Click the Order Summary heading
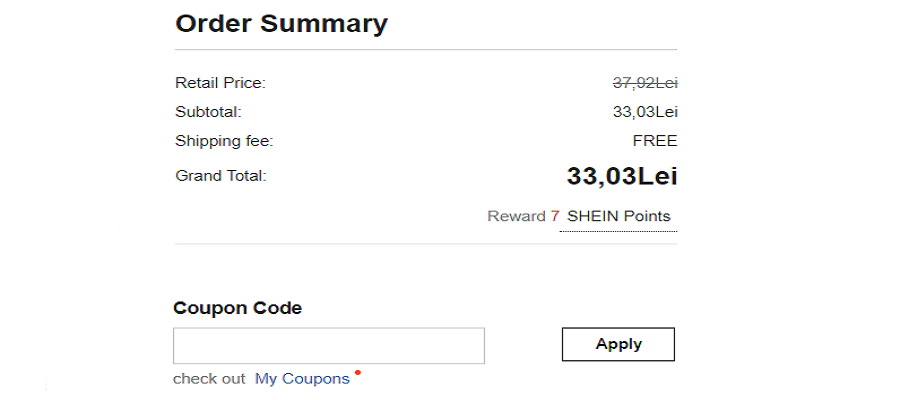This screenshot has height=400, width=900. pos(281,24)
